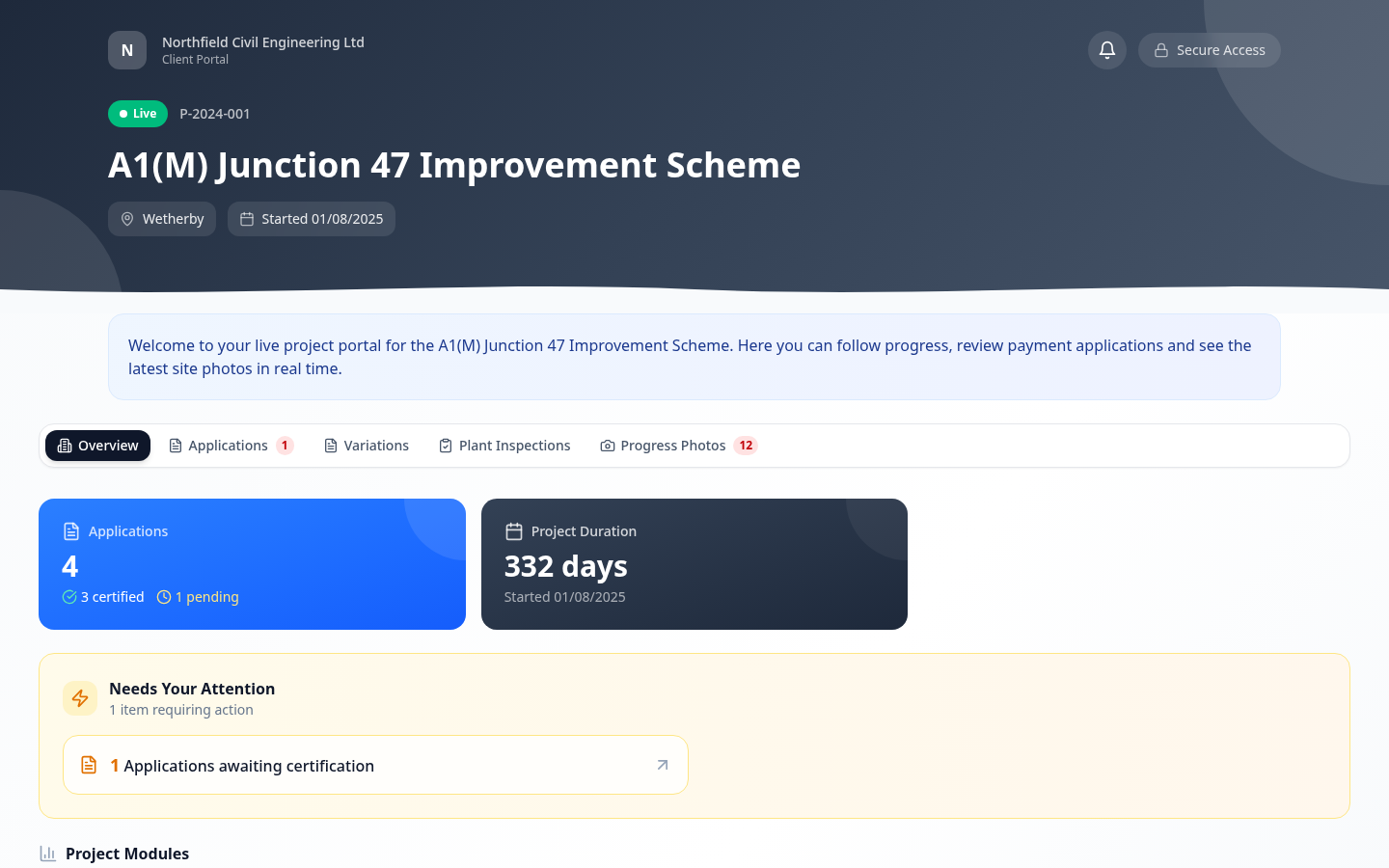The height and width of the screenshot is (868, 1389).
Task: Click the Northfield Civil Engineering Ltd name
Action: (263, 42)
